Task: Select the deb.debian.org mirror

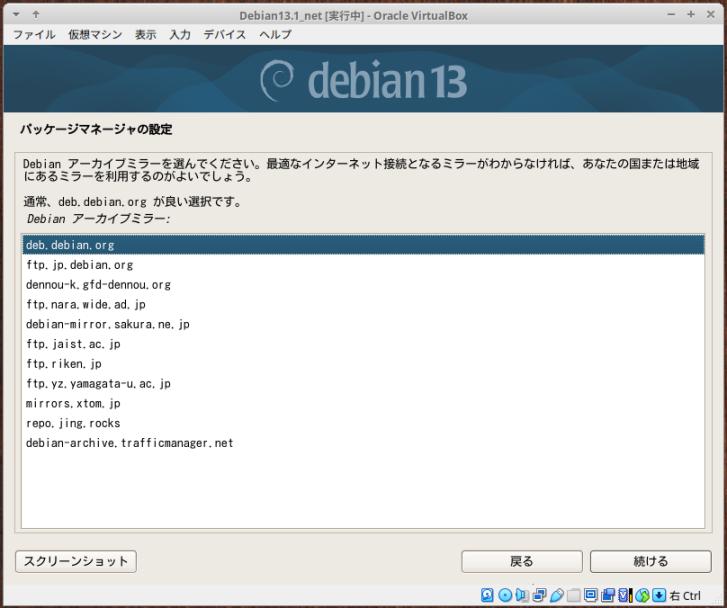Action: click(364, 245)
